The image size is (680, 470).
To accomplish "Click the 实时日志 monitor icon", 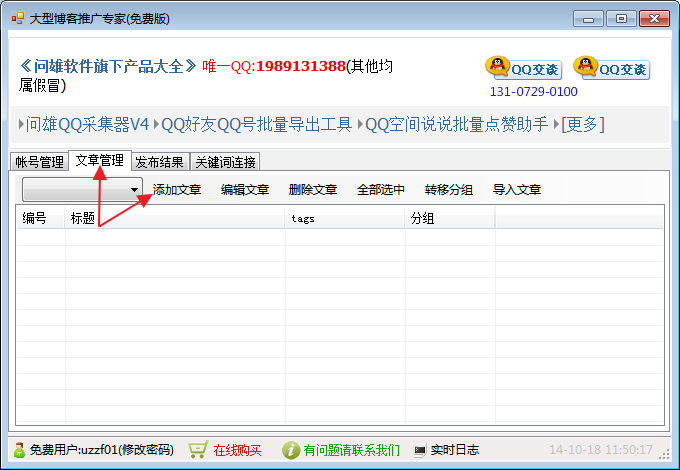I will tap(420, 450).
